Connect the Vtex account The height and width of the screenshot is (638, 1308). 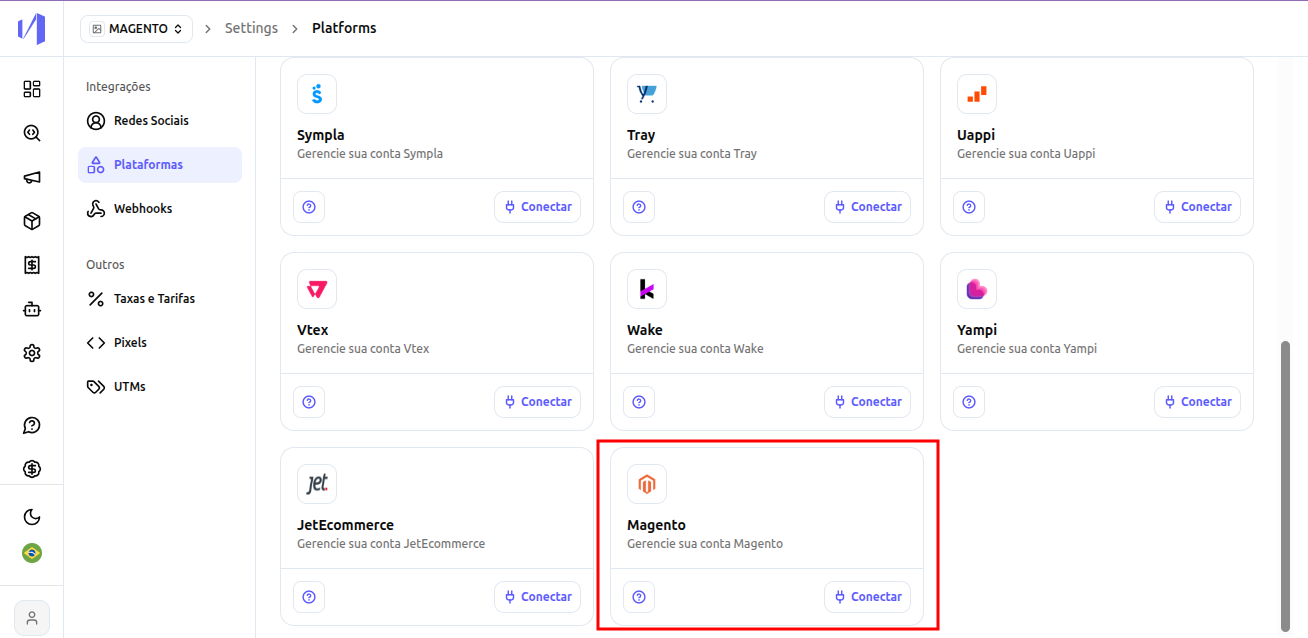tap(537, 402)
